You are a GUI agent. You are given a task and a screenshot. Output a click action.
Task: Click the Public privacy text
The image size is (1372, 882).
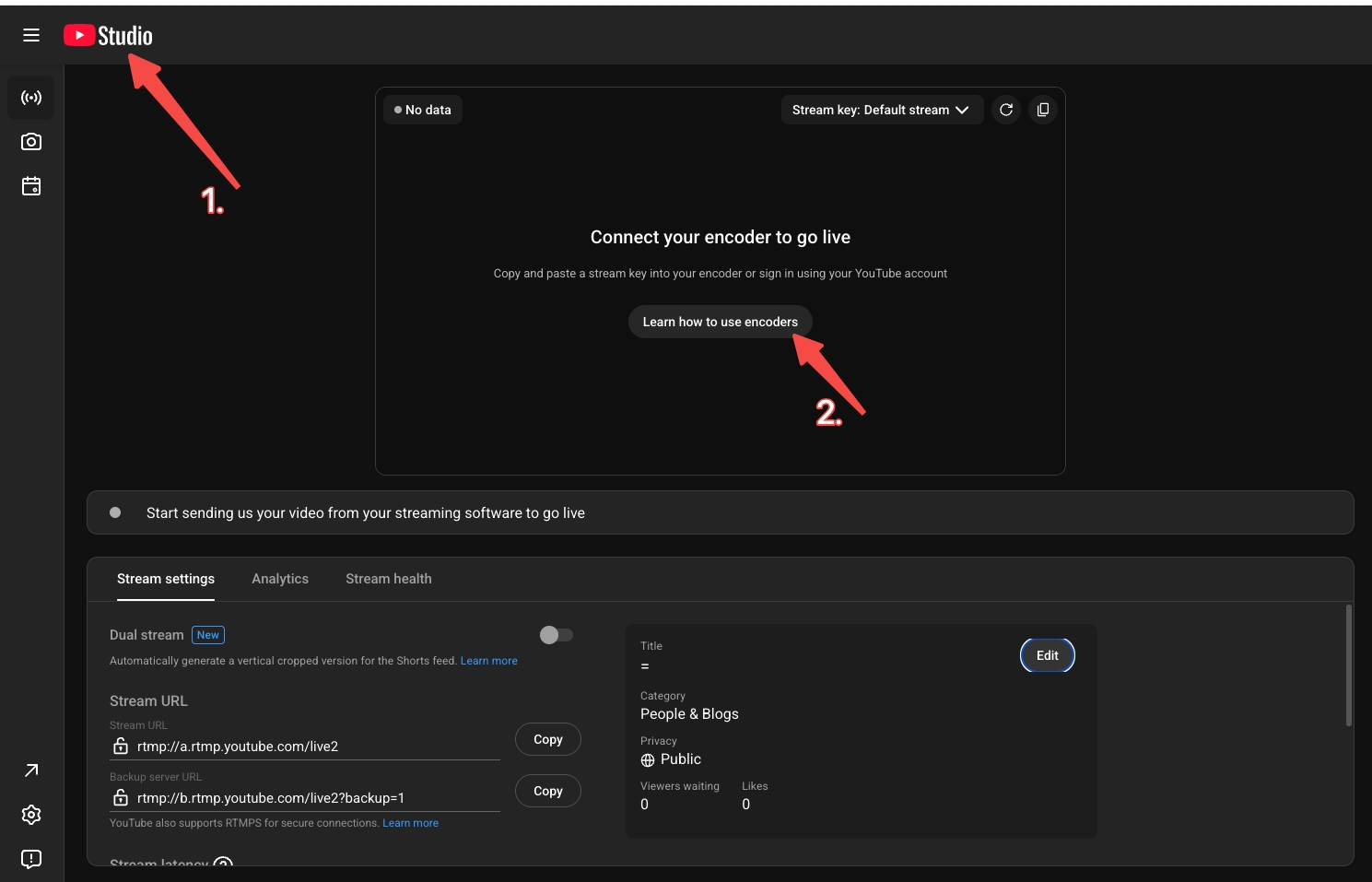(681, 759)
